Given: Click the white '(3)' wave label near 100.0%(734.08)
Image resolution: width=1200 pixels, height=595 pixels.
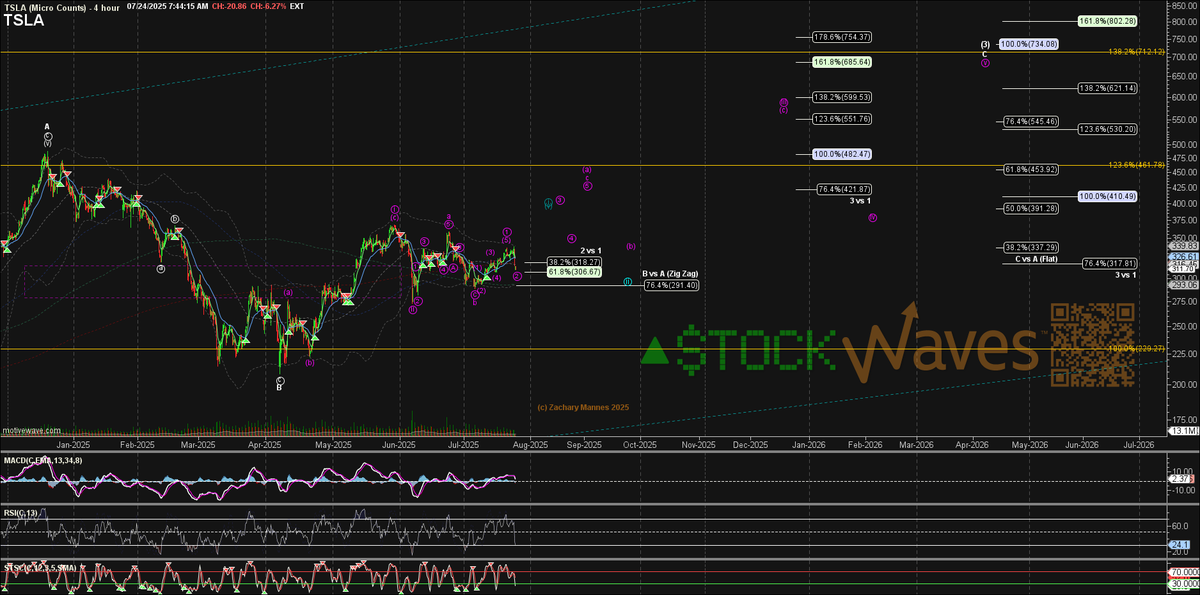Looking at the screenshot, I should (985, 44).
